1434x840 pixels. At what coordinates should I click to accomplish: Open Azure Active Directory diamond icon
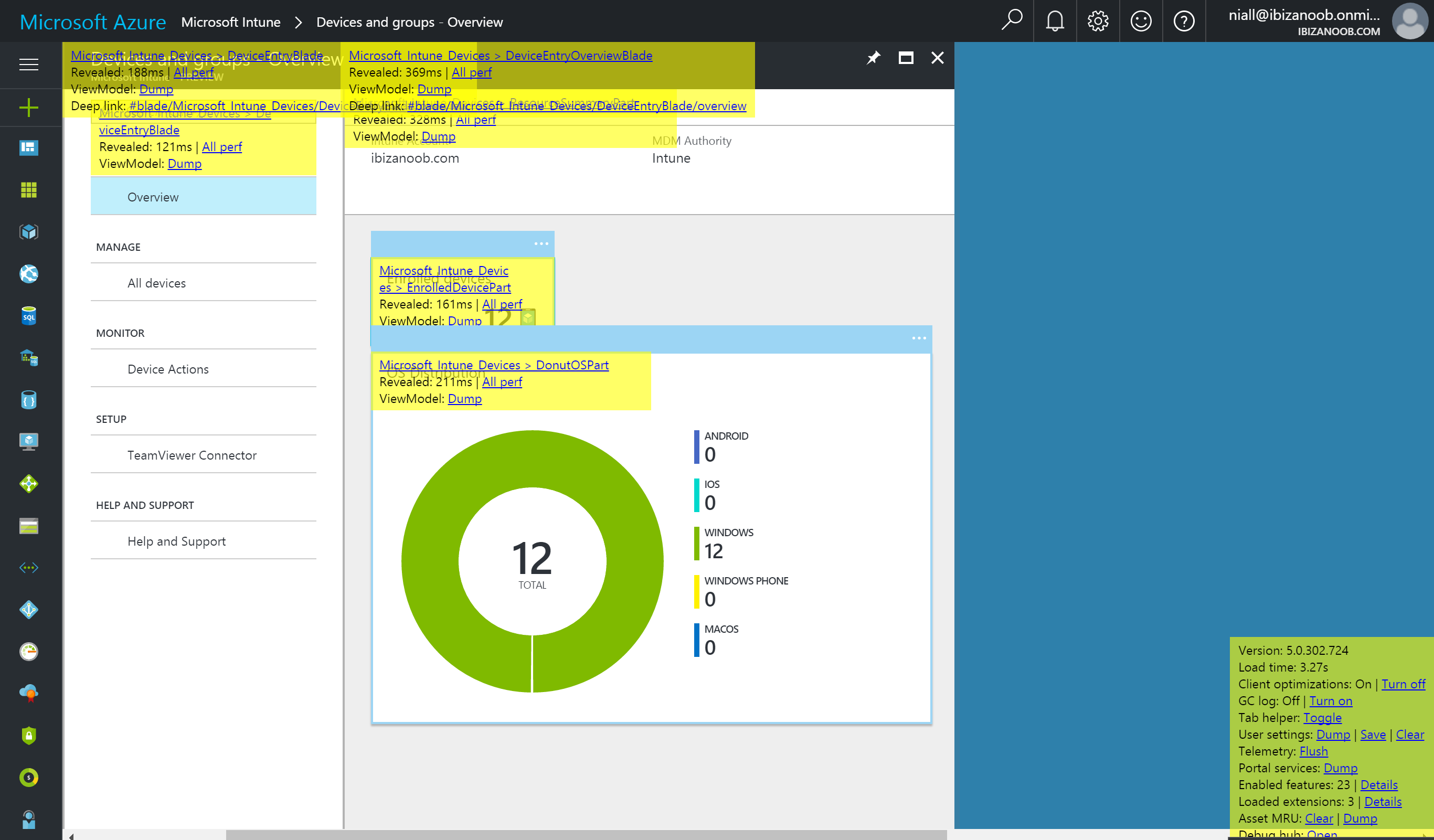(x=29, y=610)
